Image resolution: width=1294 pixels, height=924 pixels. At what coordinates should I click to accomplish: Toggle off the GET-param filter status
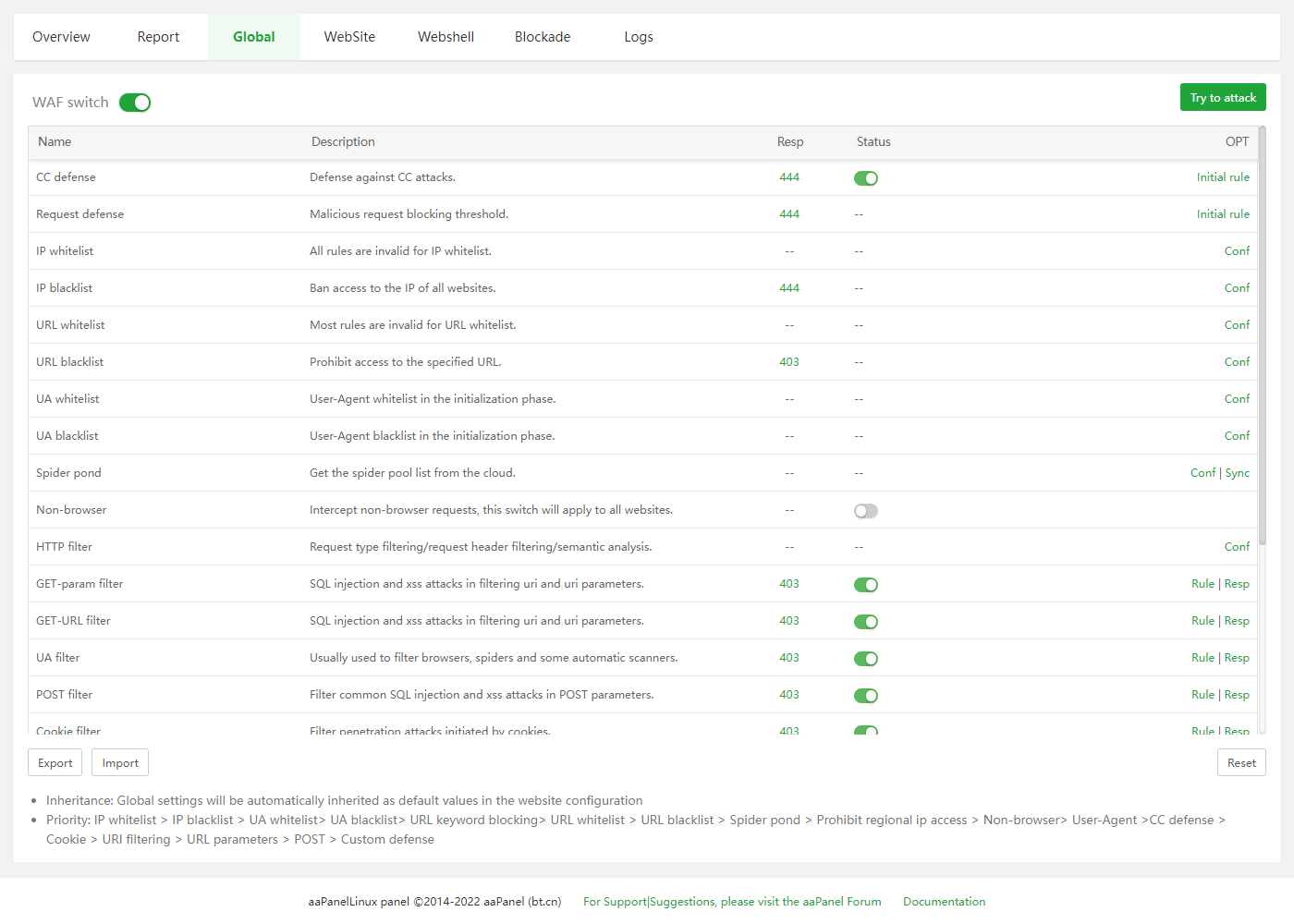(x=865, y=585)
